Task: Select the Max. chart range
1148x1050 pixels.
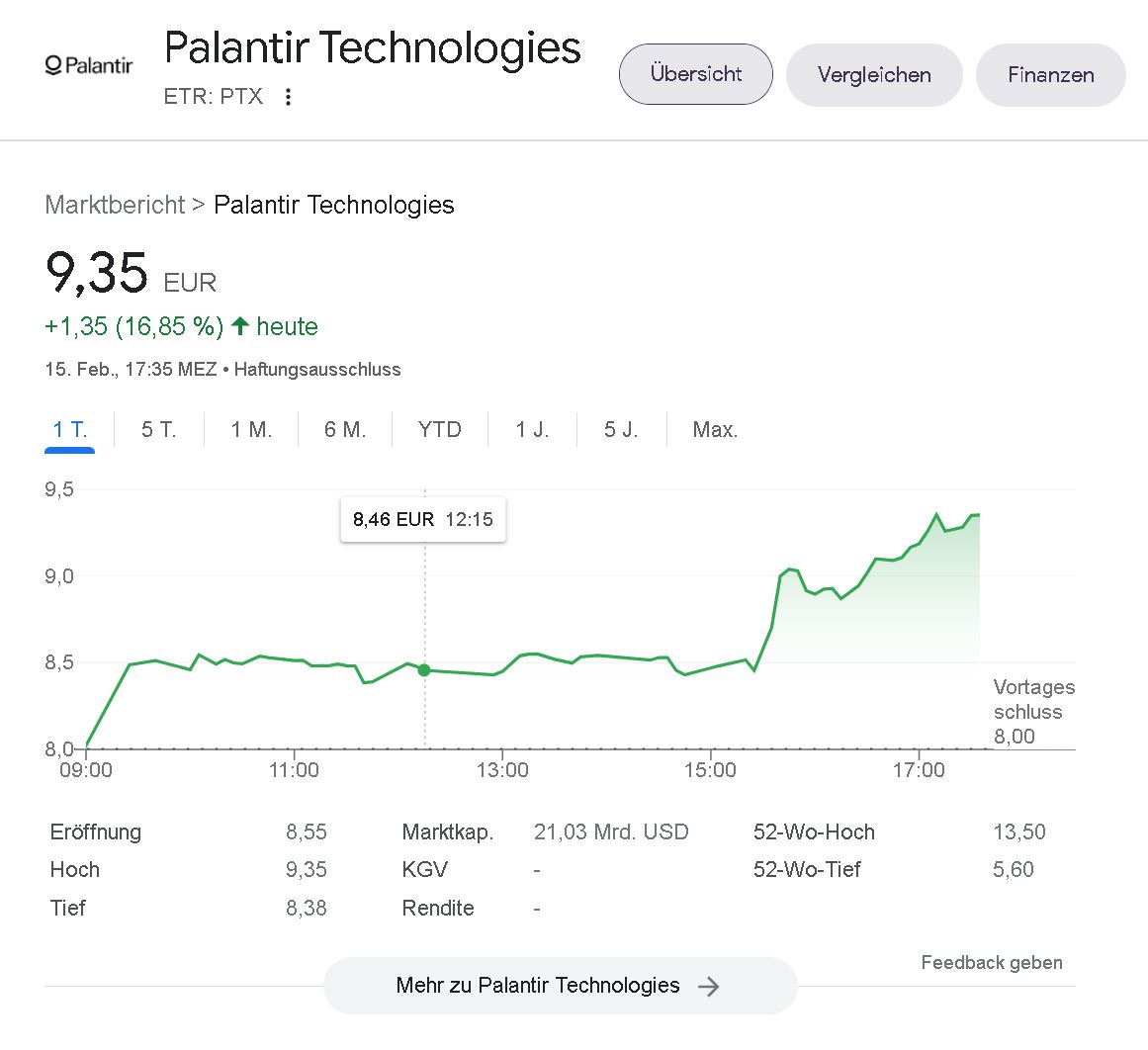Action: pos(715,430)
